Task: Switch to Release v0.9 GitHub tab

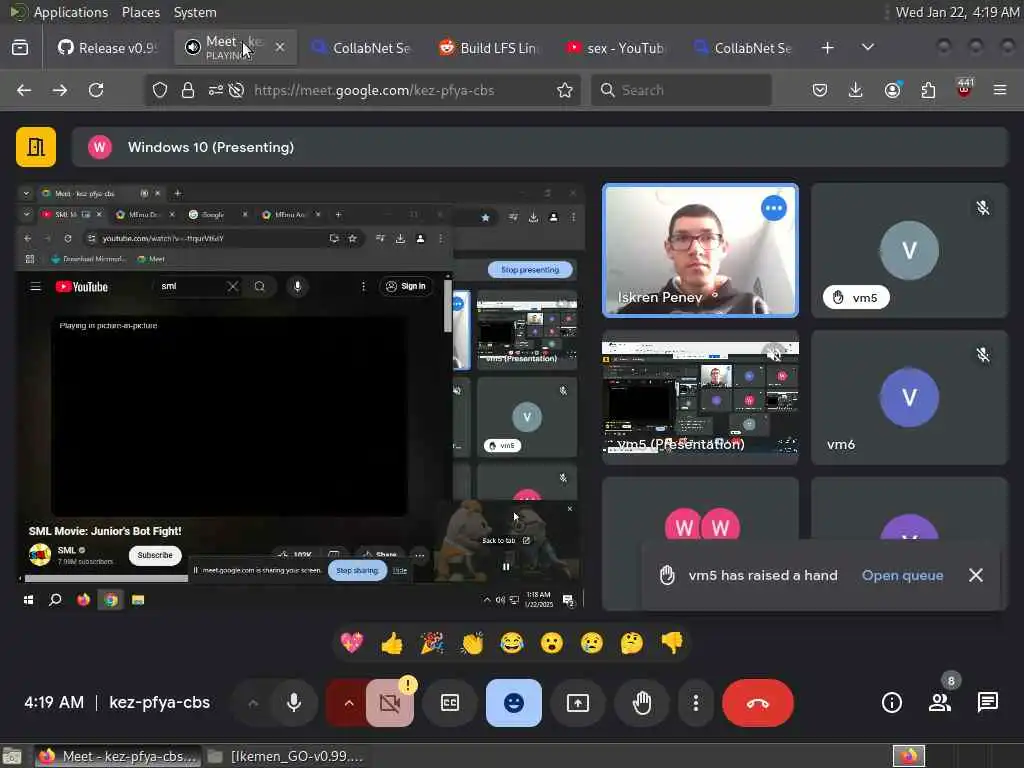Action: point(106,48)
